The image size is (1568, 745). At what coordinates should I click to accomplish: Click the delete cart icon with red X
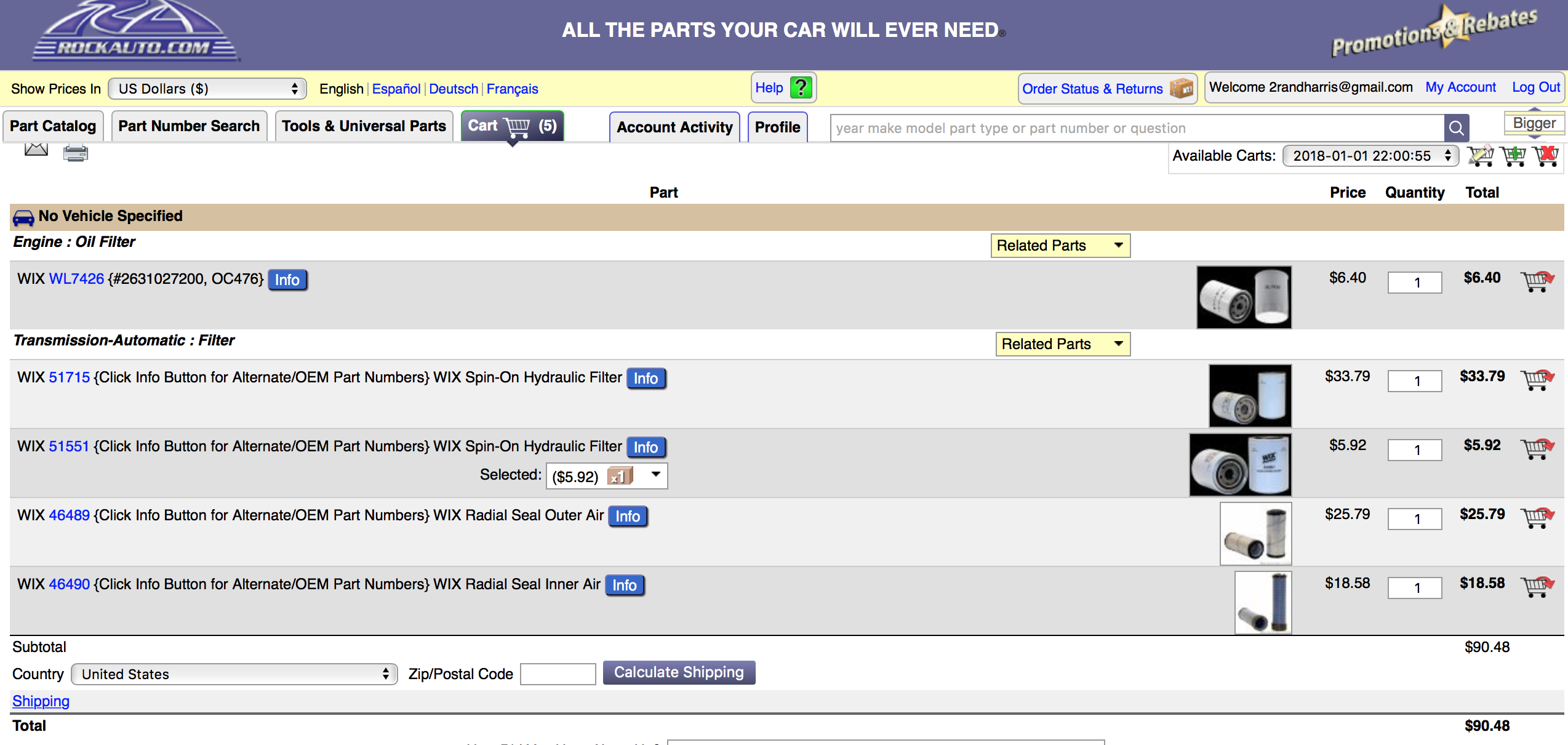coord(1546,156)
